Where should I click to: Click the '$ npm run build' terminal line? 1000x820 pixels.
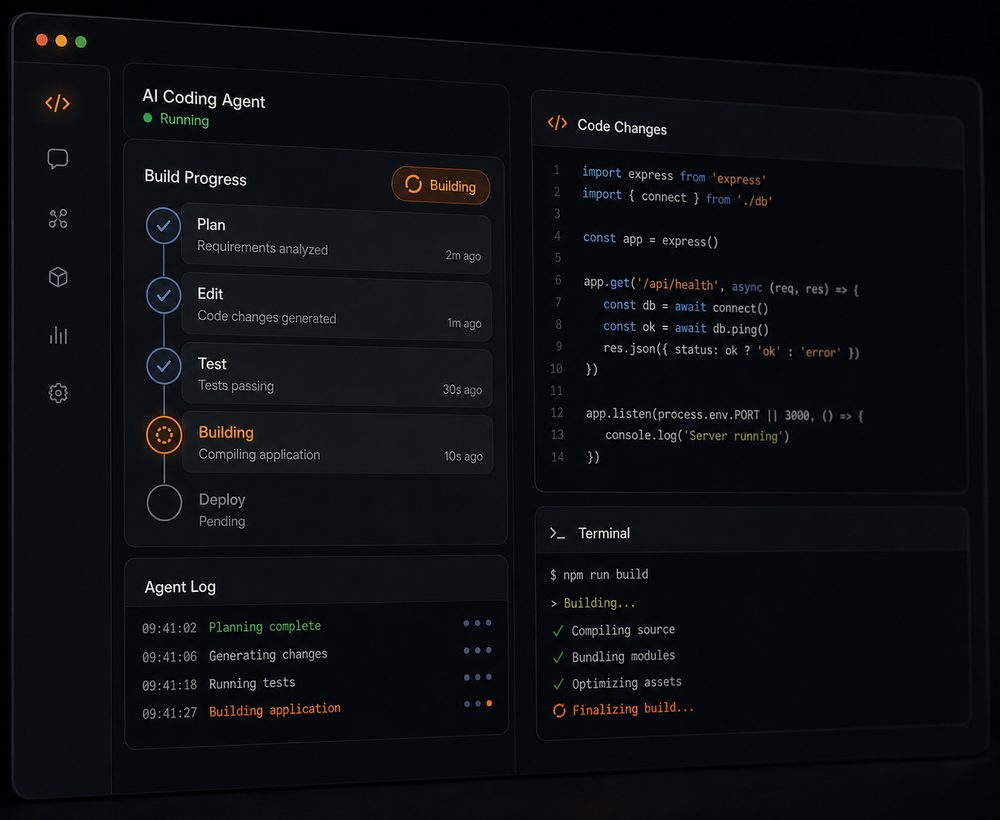click(x=599, y=575)
